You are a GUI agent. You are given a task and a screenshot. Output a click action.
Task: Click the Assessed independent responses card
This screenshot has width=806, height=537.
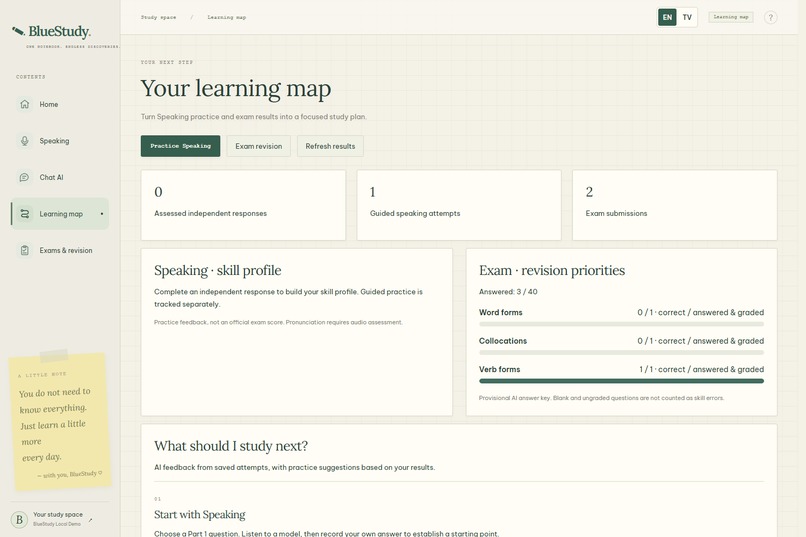pos(243,205)
